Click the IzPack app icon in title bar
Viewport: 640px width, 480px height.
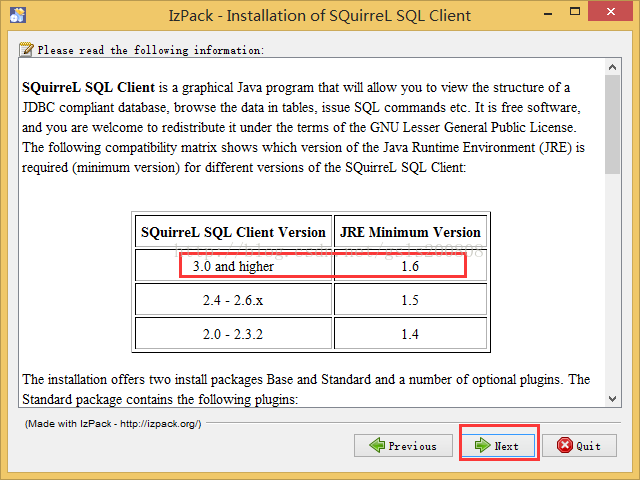click(x=18, y=15)
